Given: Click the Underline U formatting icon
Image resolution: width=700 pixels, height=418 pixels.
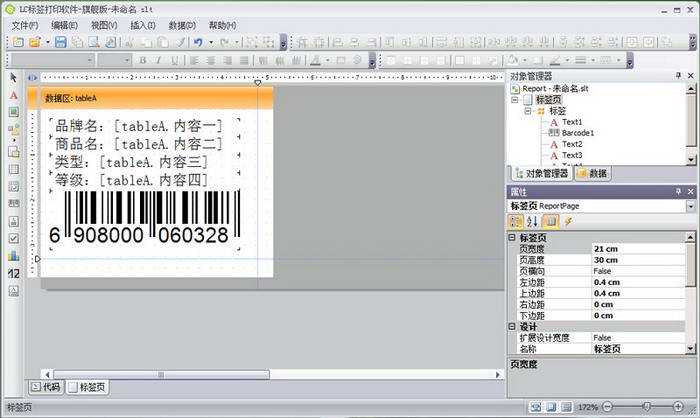Looking at the screenshot, I should (x=175, y=60).
